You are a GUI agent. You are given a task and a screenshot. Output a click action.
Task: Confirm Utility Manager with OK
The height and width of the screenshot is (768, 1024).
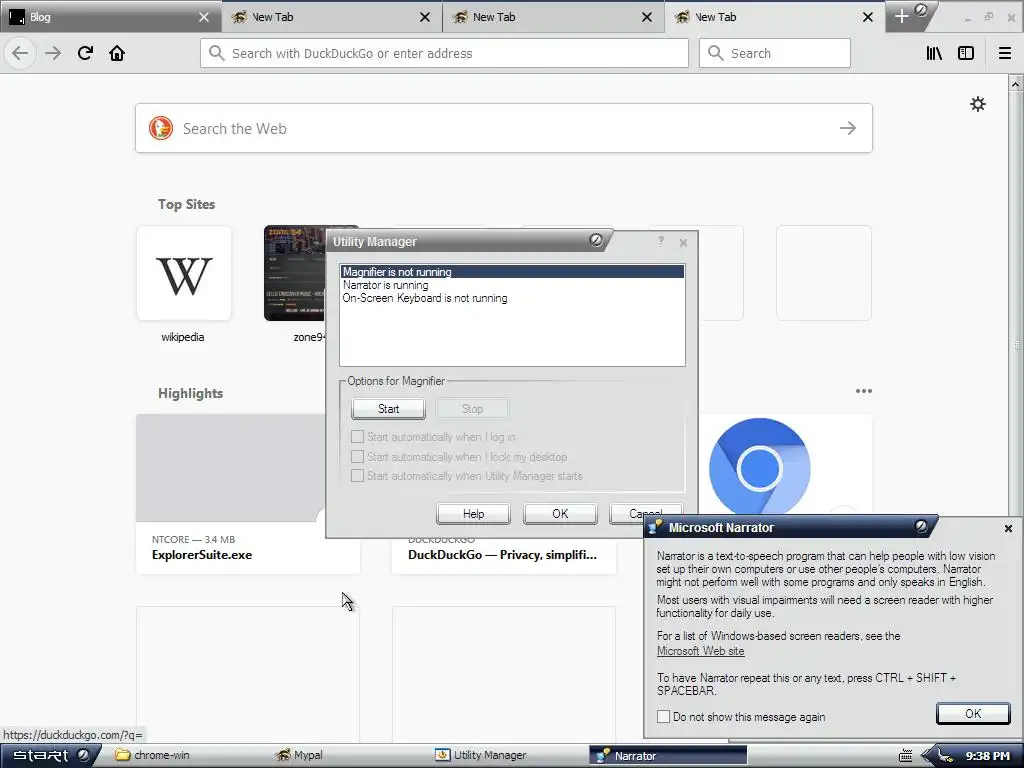pos(560,514)
